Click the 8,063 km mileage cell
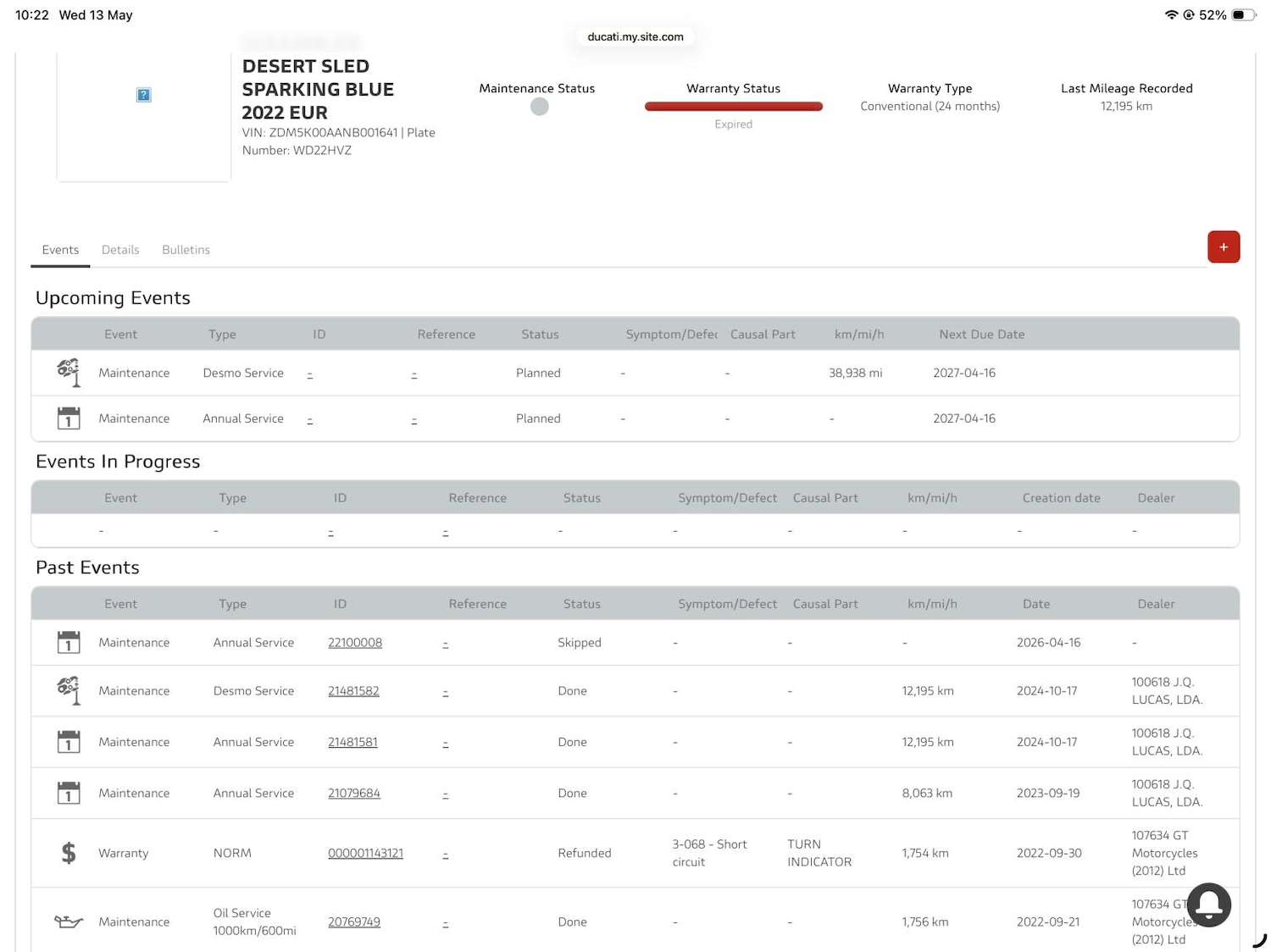Image resolution: width=1271 pixels, height=952 pixels. point(927,794)
